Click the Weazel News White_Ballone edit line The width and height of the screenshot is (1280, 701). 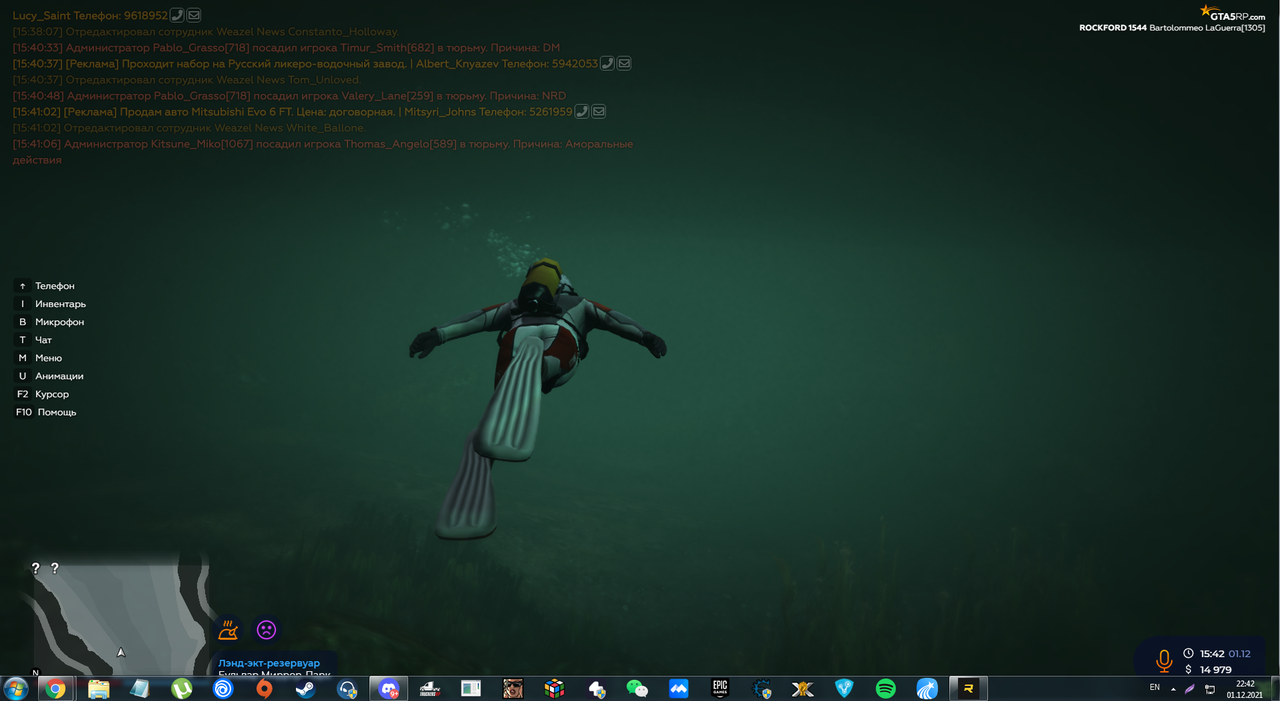pos(189,127)
